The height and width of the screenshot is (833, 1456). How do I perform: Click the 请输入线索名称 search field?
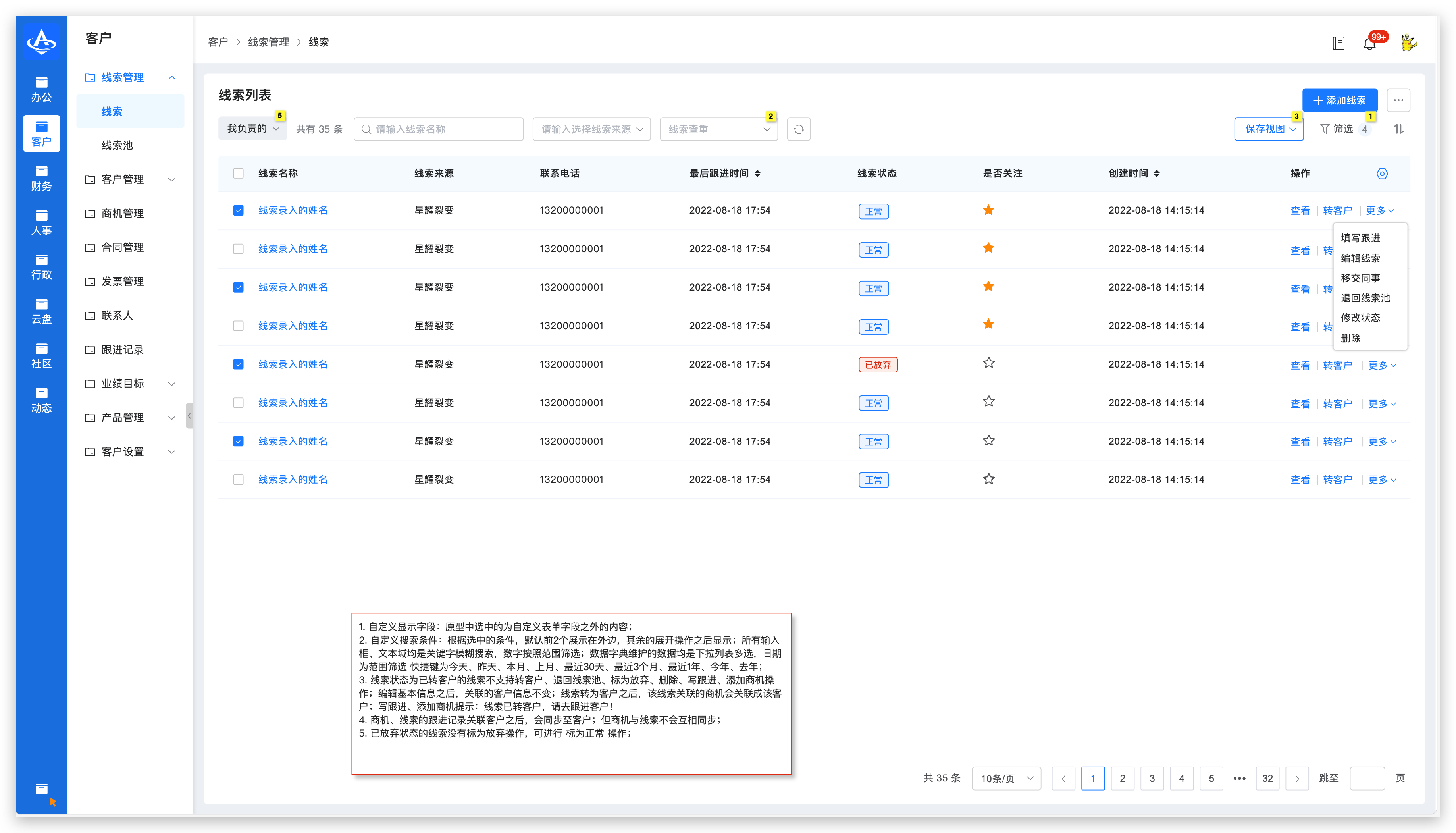point(439,129)
